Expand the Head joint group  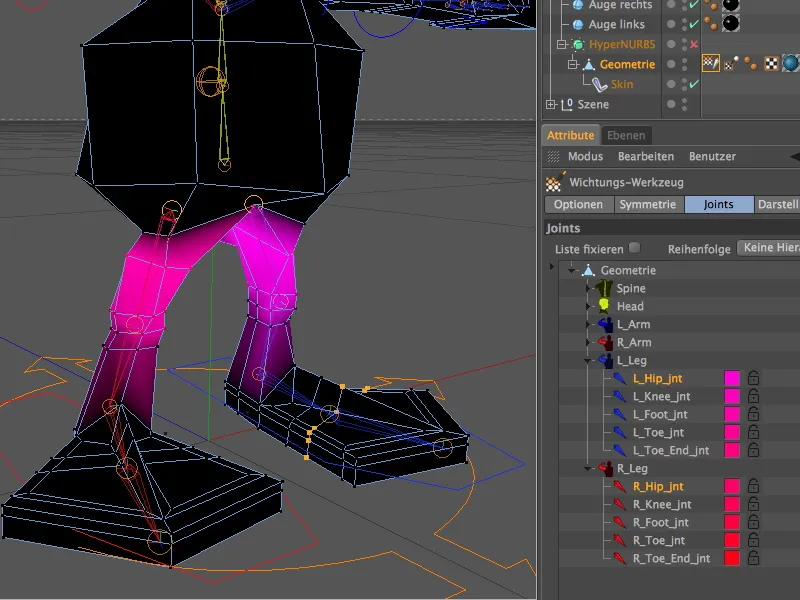pyautogui.click(x=588, y=307)
